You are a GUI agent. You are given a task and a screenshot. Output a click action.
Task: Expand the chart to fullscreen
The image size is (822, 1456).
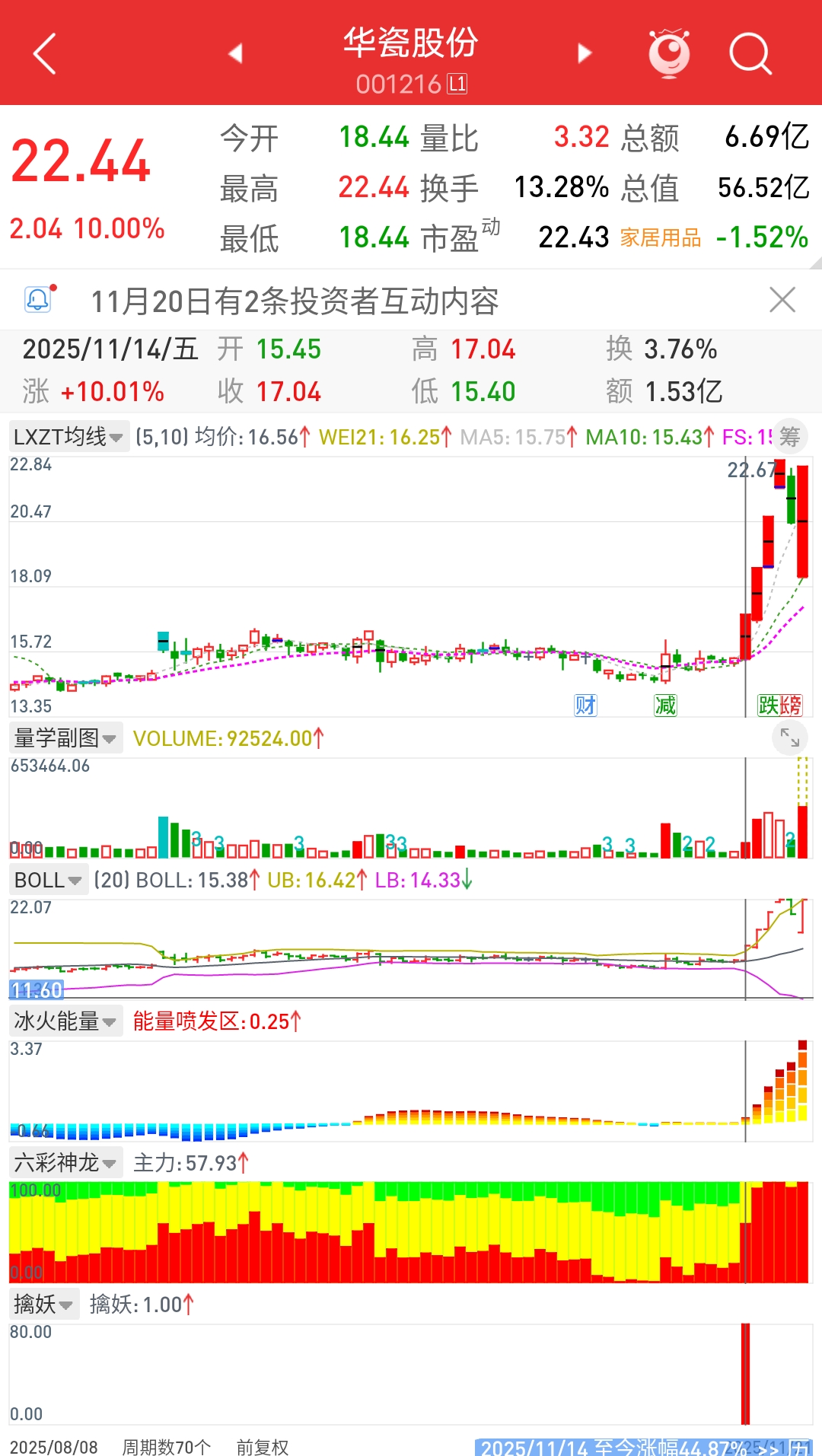(790, 738)
